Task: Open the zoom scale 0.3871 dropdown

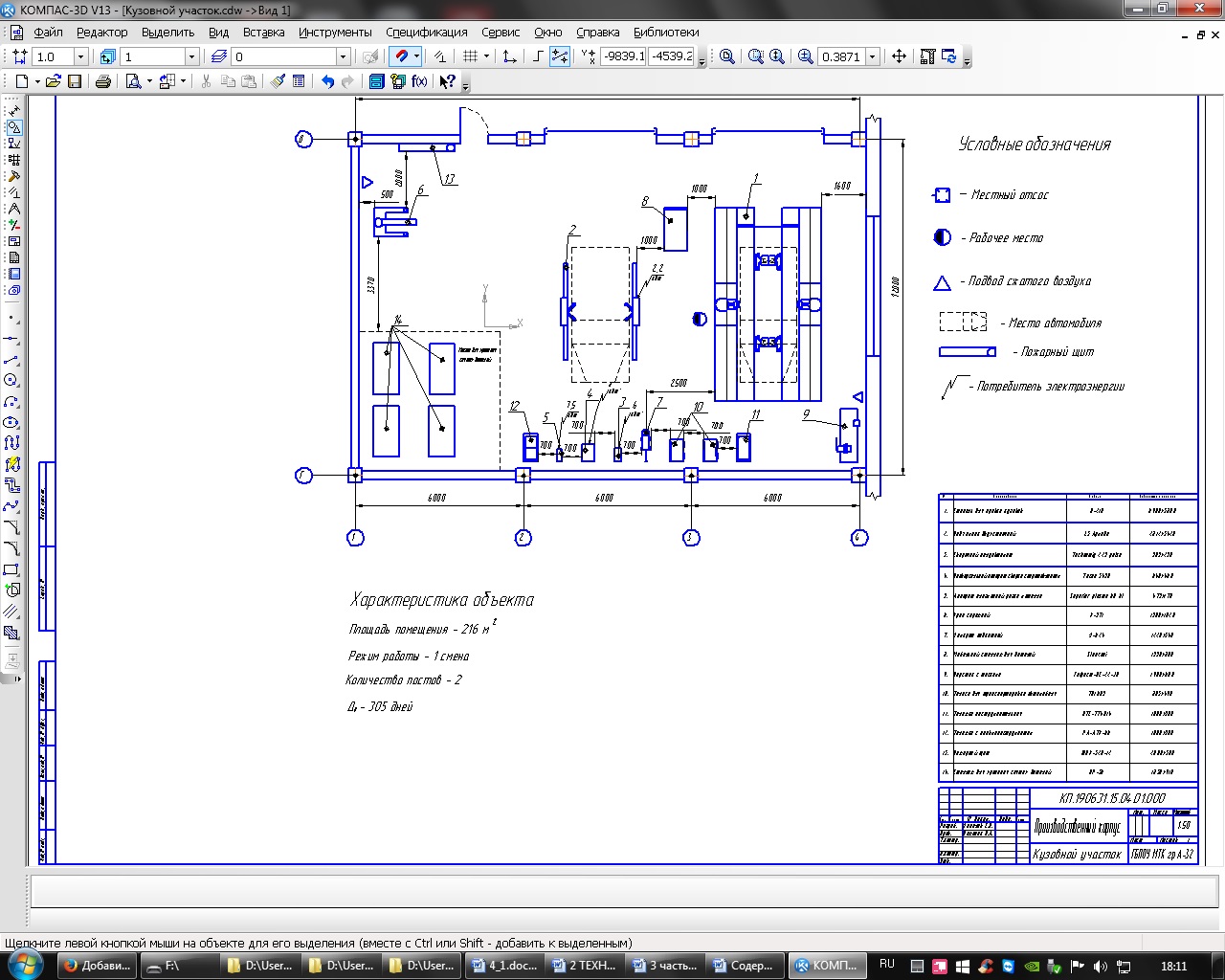Action: [x=872, y=56]
